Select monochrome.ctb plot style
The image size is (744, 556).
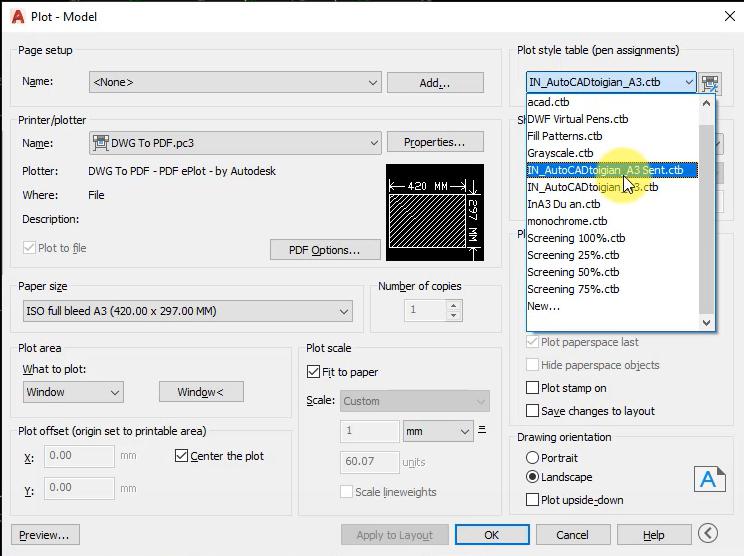tap(612, 221)
